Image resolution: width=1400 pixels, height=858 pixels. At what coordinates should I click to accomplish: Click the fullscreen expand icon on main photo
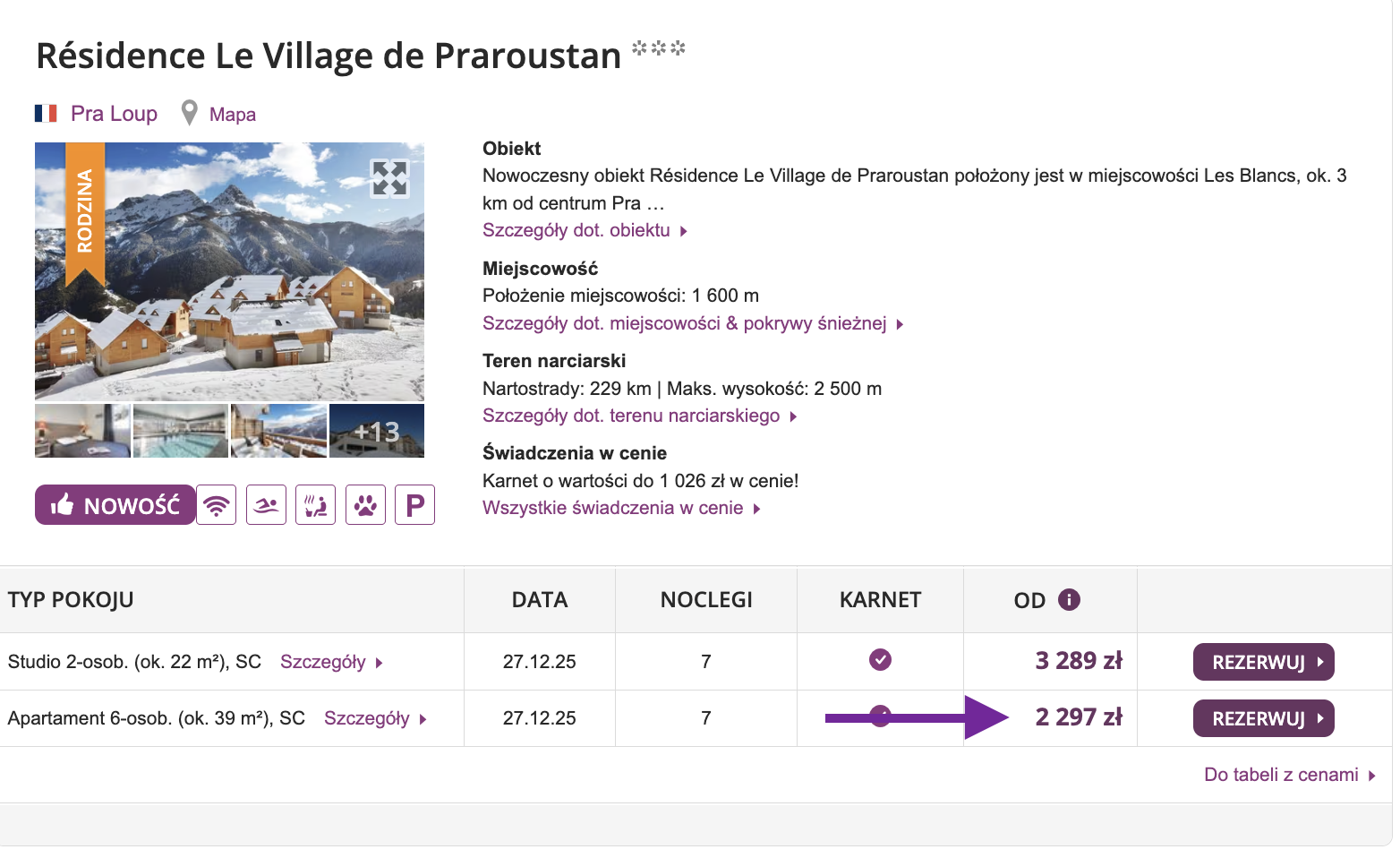389,179
